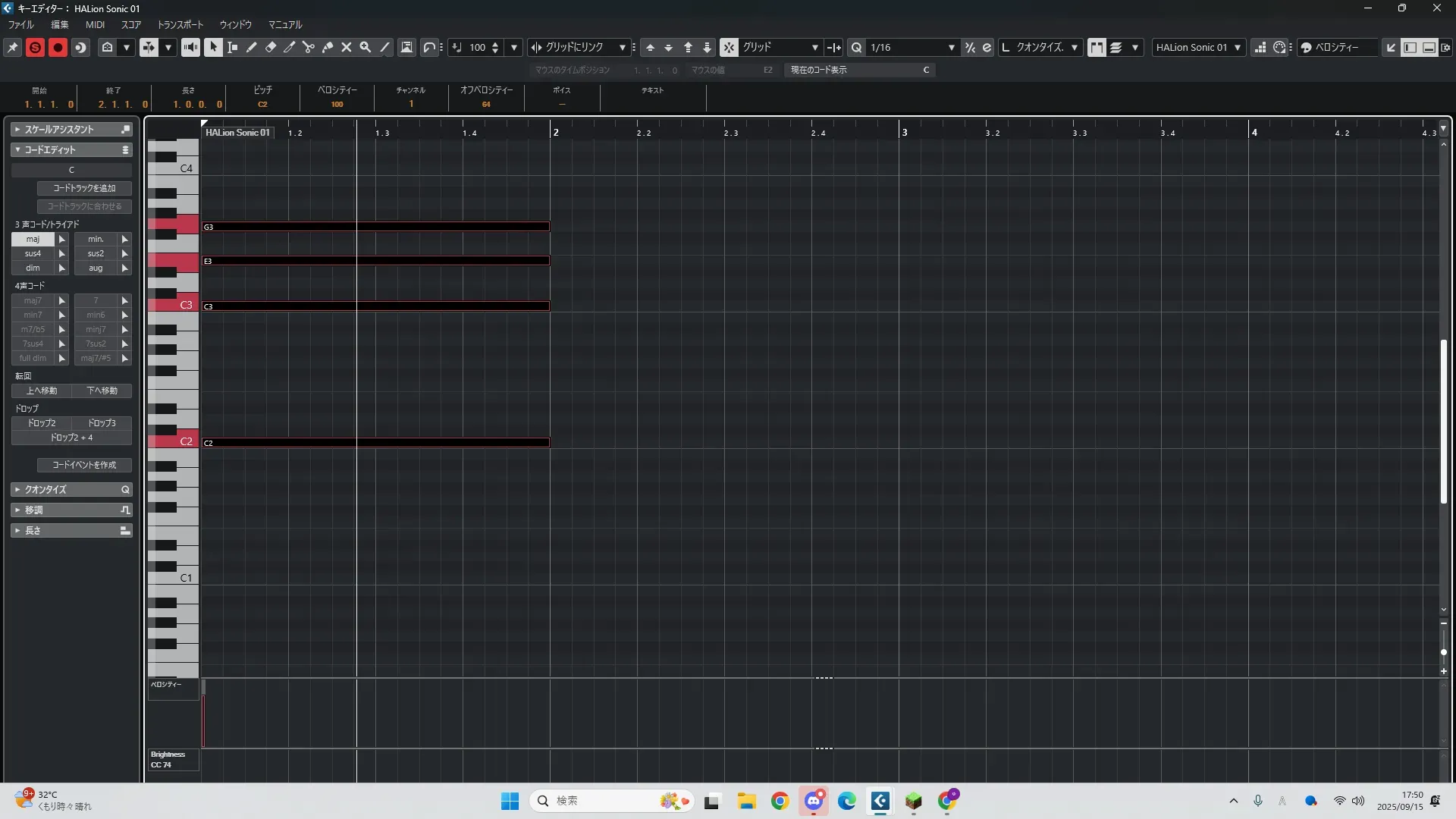Select the Zoom magnifier tool
The width and height of the screenshot is (1456, 819).
tap(366, 47)
